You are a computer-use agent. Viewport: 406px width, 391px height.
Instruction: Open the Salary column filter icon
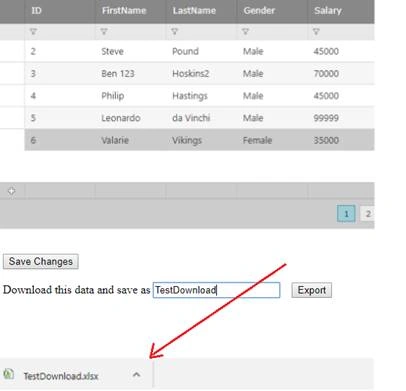coord(316,32)
